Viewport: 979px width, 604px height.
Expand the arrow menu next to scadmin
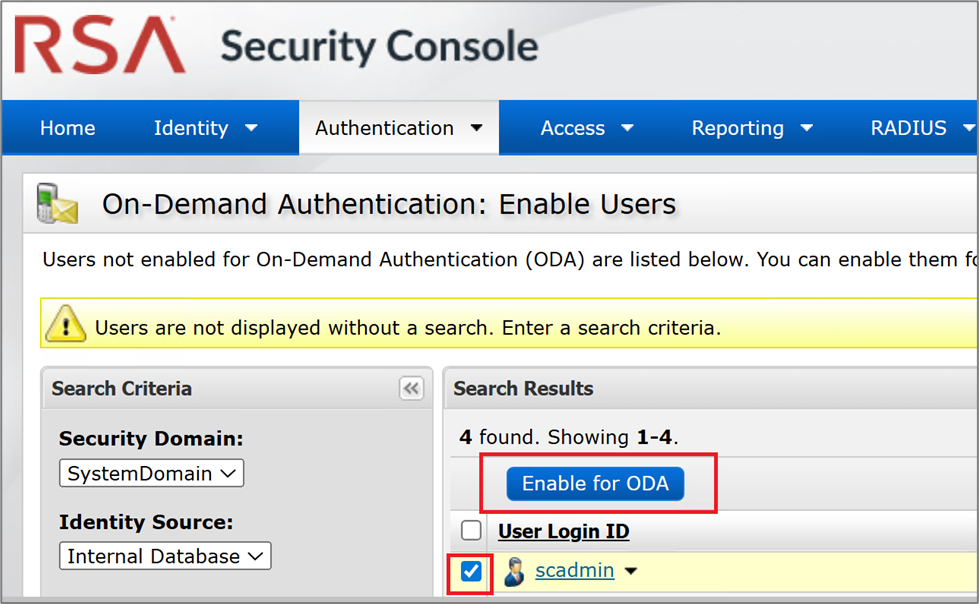(x=631, y=572)
